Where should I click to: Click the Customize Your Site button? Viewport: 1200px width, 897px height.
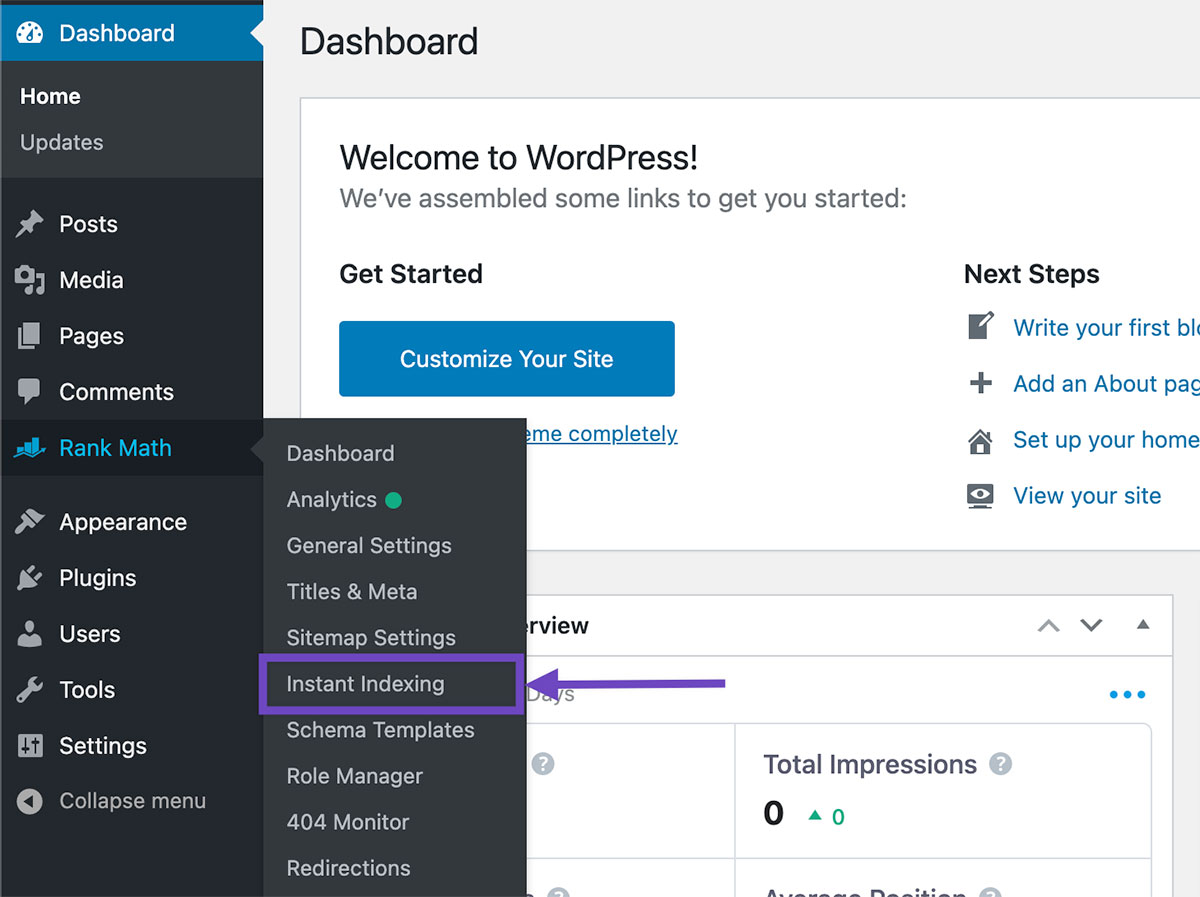point(507,359)
